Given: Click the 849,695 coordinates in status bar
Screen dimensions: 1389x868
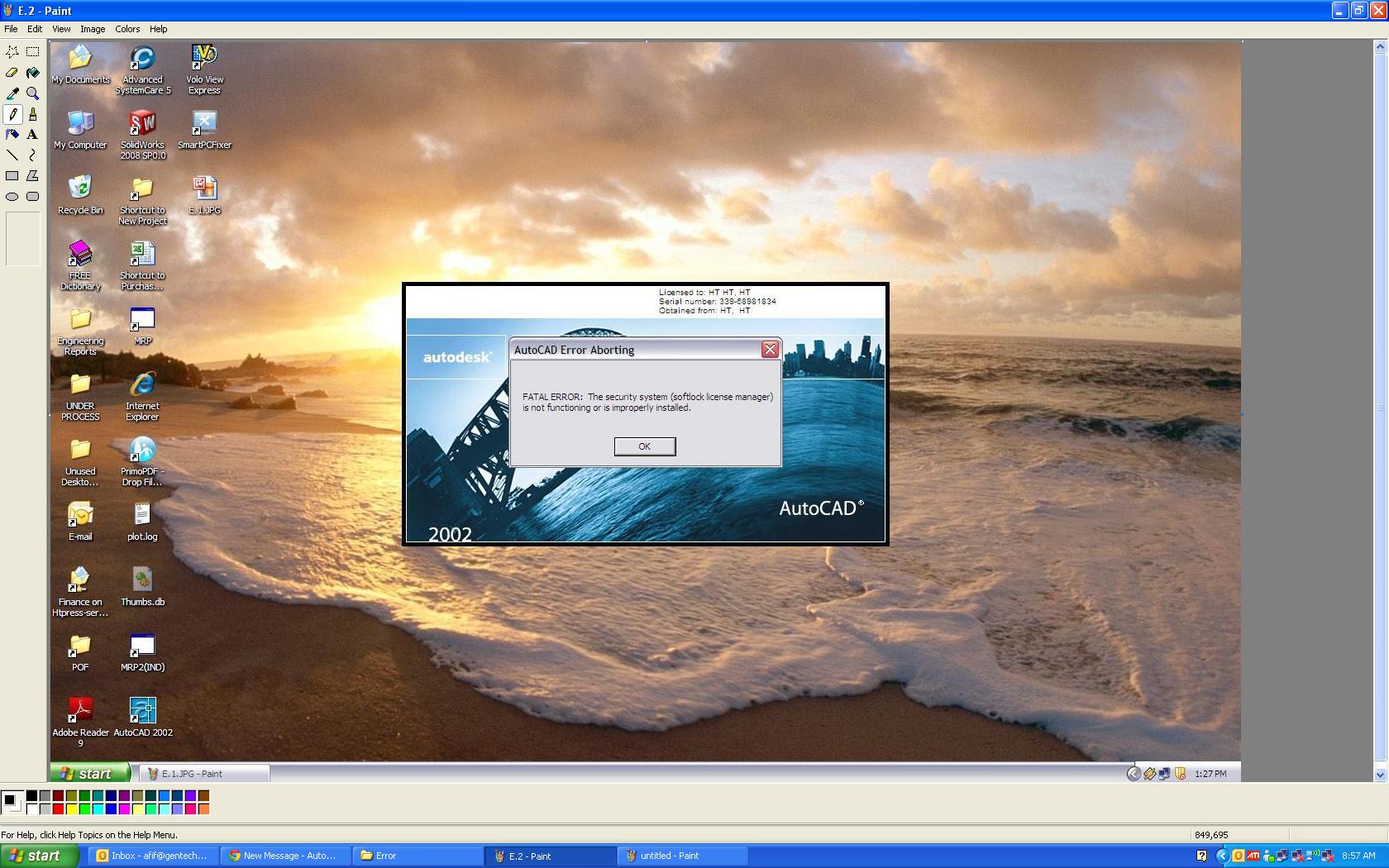Looking at the screenshot, I should pos(1211,835).
